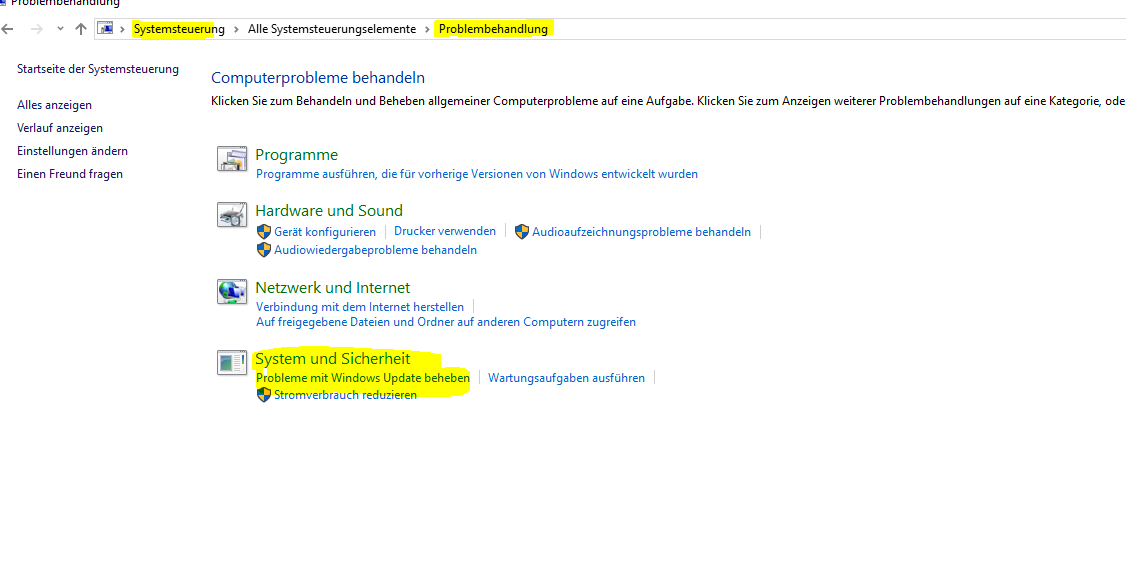Click the forward arrow in navigation bar
The image size is (1126, 562).
(x=37, y=29)
